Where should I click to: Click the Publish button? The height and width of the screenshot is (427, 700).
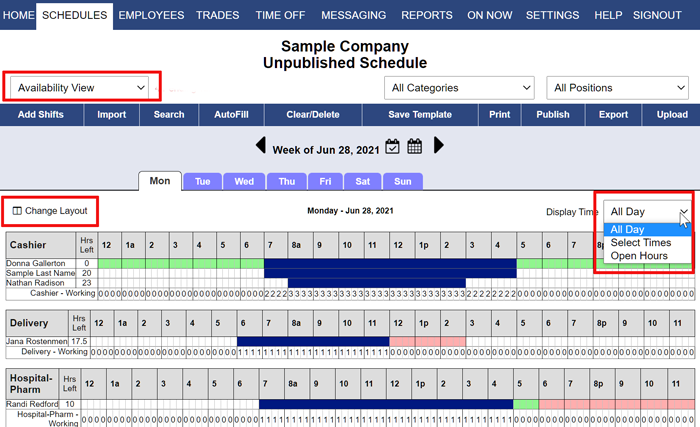(553, 115)
